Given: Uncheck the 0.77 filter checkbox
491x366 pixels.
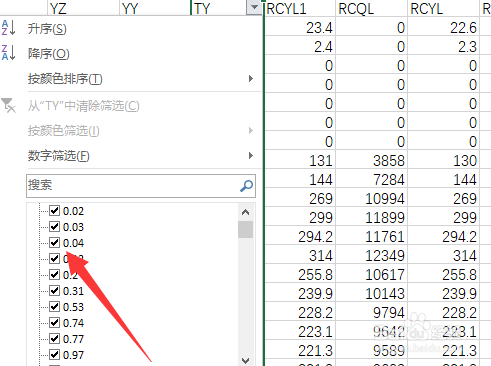Looking at the screenshot, I should click(54, 339).
